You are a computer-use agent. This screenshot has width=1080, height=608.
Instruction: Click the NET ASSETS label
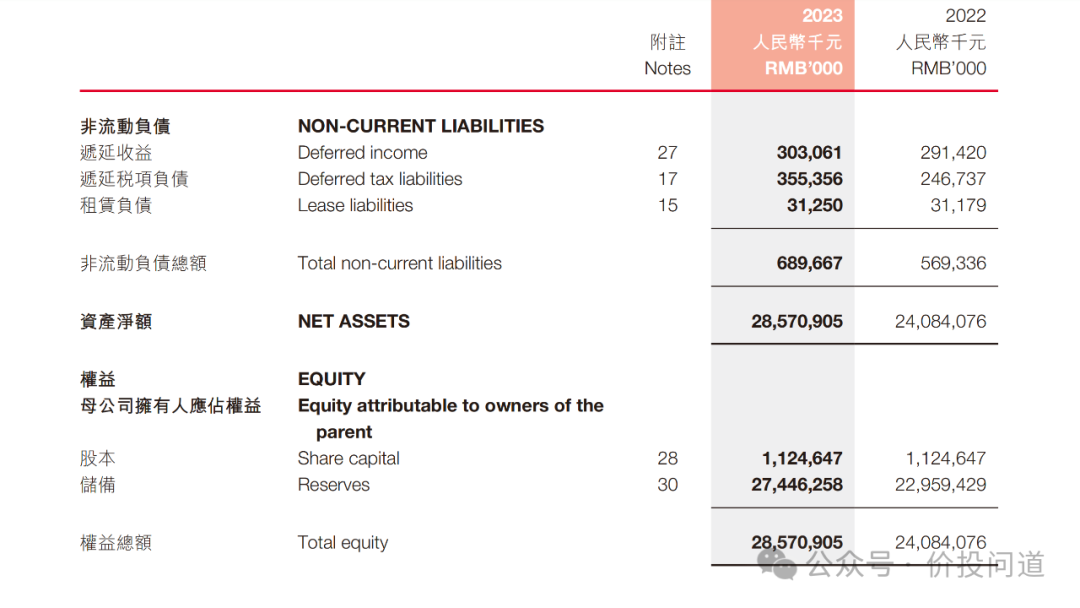pyautogui.click(x=353, y=322)
